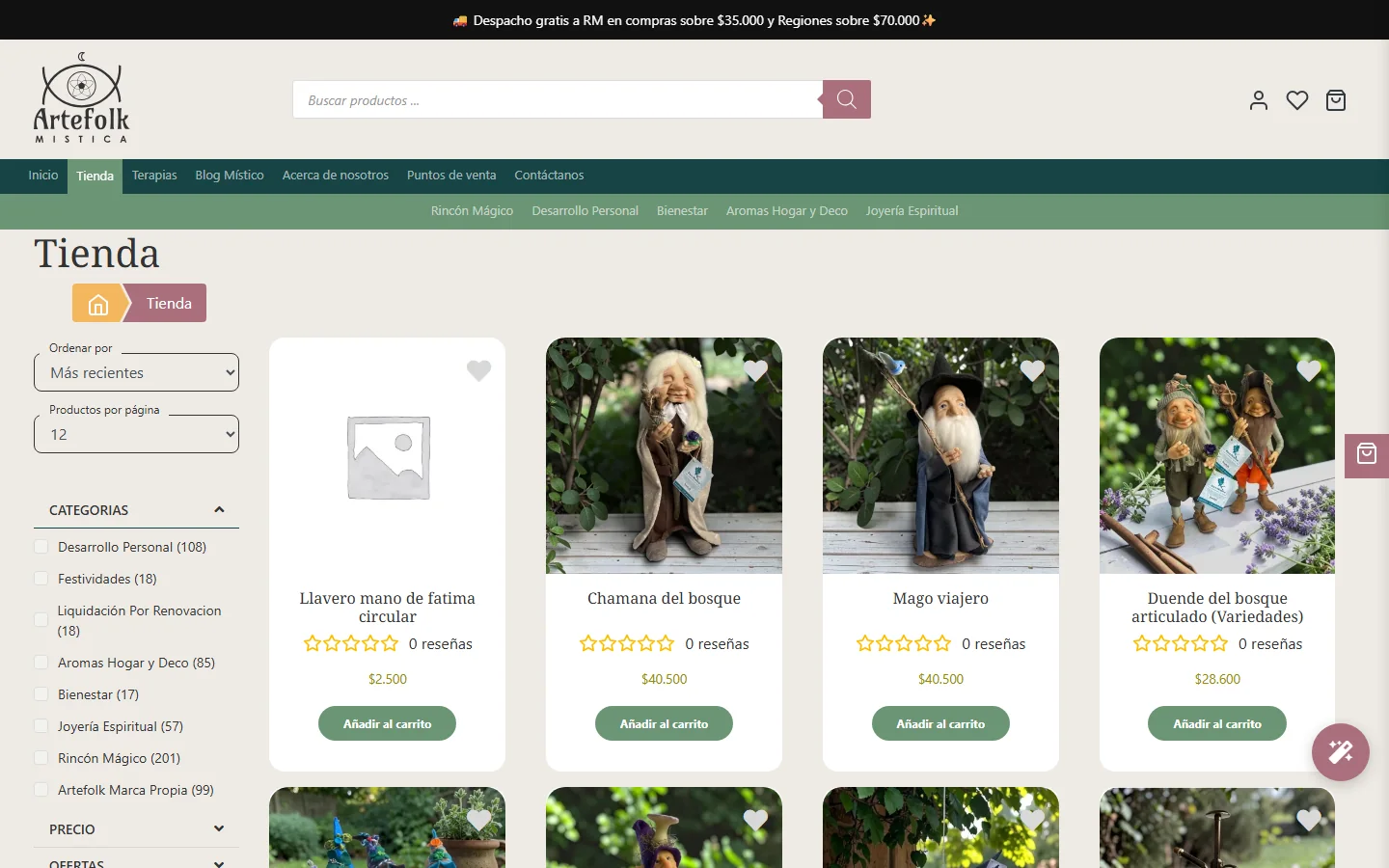1389x868 pixels.
Task: Open the Terapias menu item
Action: pyautogui.click(x=154, y=176)
